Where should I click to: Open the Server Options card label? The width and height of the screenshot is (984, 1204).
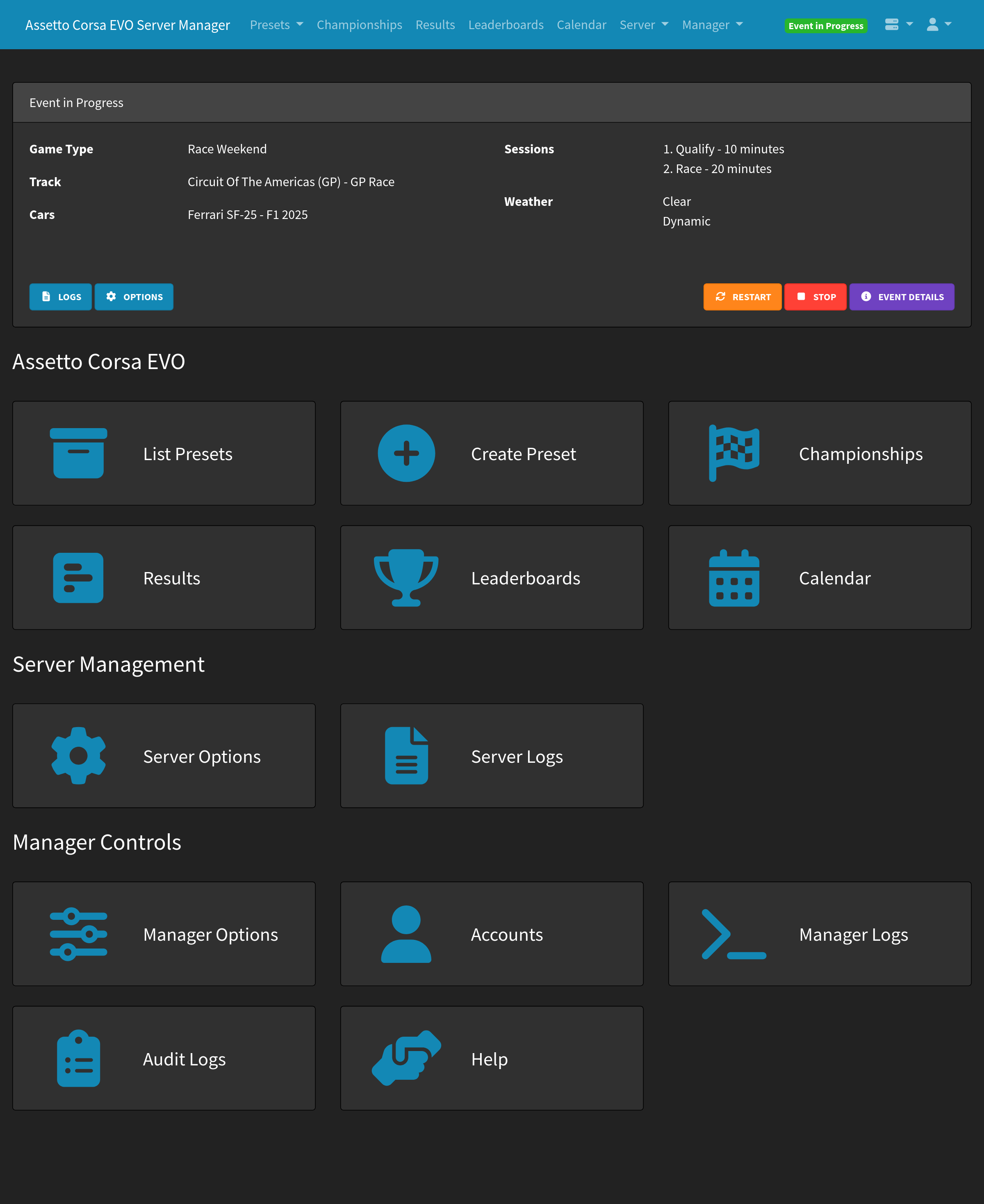point(202,756)
